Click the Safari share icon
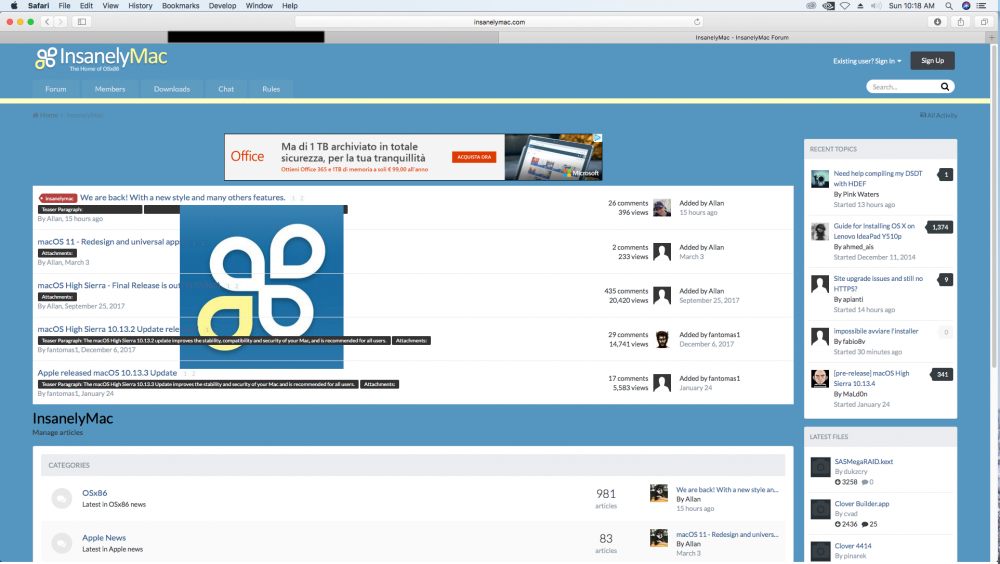 pyautogui.click(x=960, y=22)
